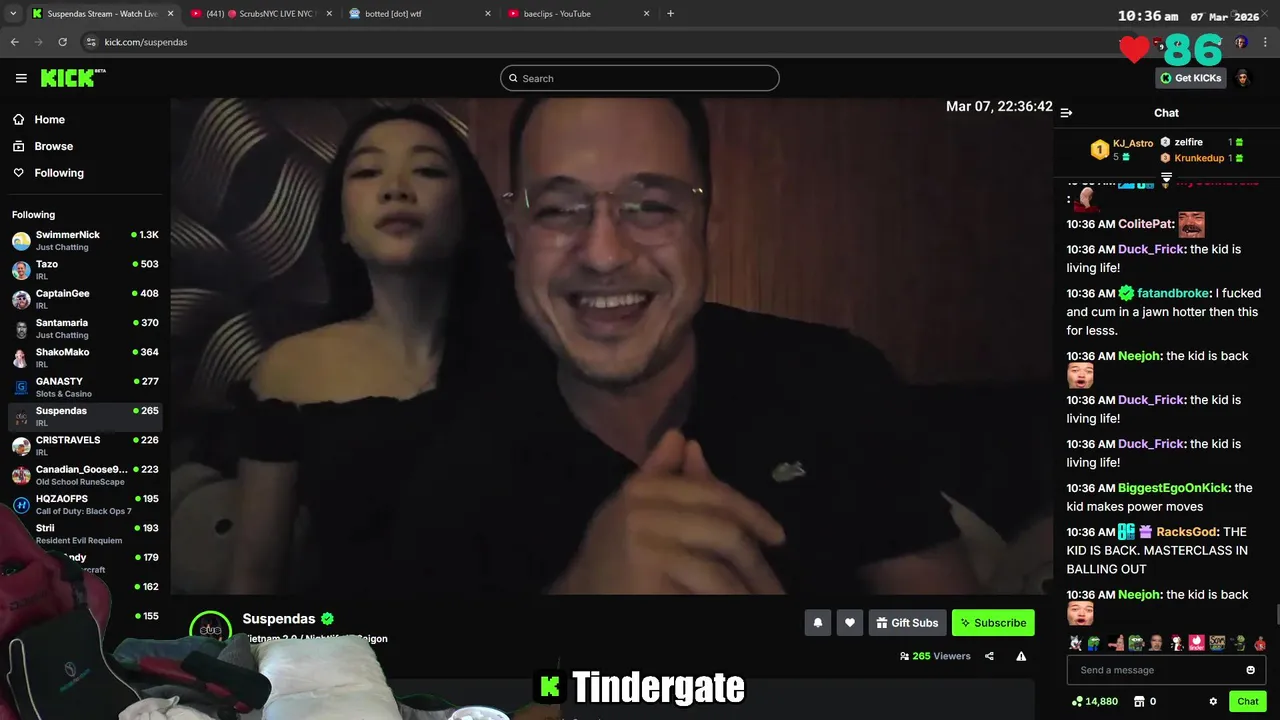This screenshot has height=720, width=1280.
Task: Toggle notifications with the bell icon
Action: point(818,622)
